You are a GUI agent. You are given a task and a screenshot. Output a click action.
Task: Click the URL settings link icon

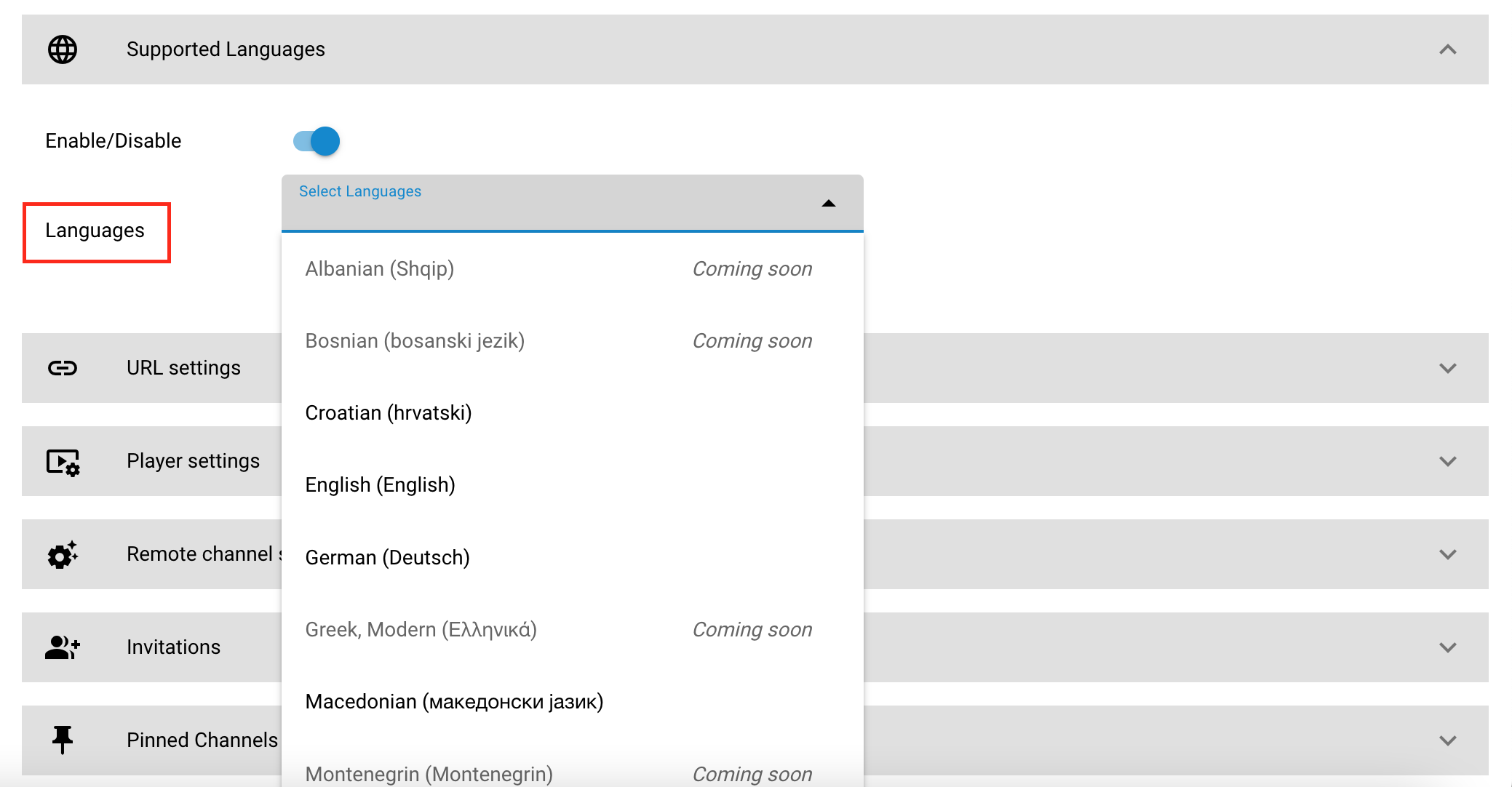pyautogui.click(x=63, y=368)
